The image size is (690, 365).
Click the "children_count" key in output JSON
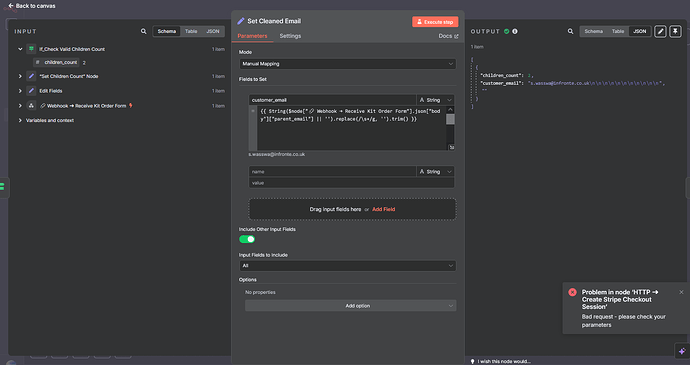click(x=501, y=75)
